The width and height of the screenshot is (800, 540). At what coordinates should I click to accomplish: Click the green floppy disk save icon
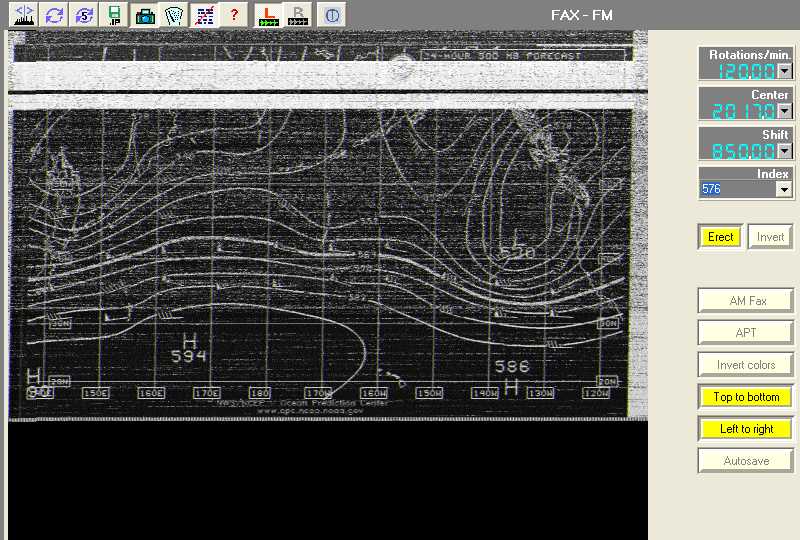coord(114,15)
